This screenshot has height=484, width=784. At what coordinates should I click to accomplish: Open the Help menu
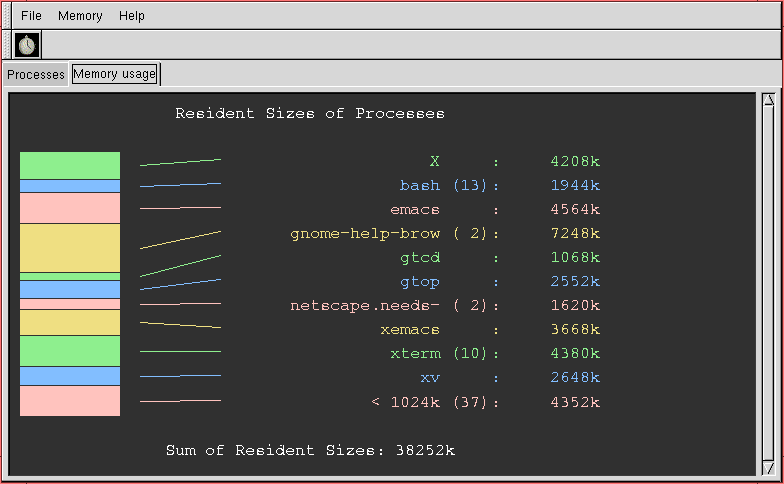click(x=131, y=16)
